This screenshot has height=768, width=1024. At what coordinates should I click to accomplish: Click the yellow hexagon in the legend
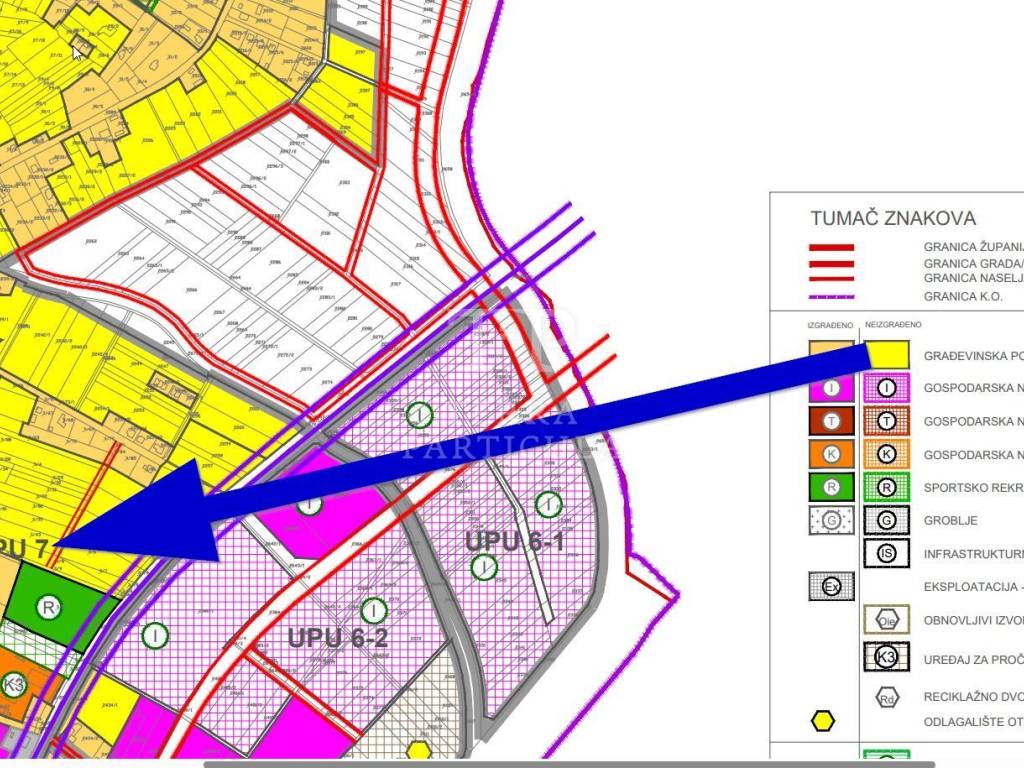tap(822, 720)
